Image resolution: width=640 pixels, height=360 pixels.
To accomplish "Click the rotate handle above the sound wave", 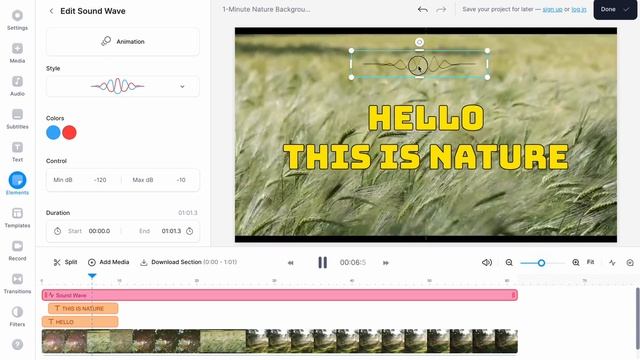I will 419,42.
